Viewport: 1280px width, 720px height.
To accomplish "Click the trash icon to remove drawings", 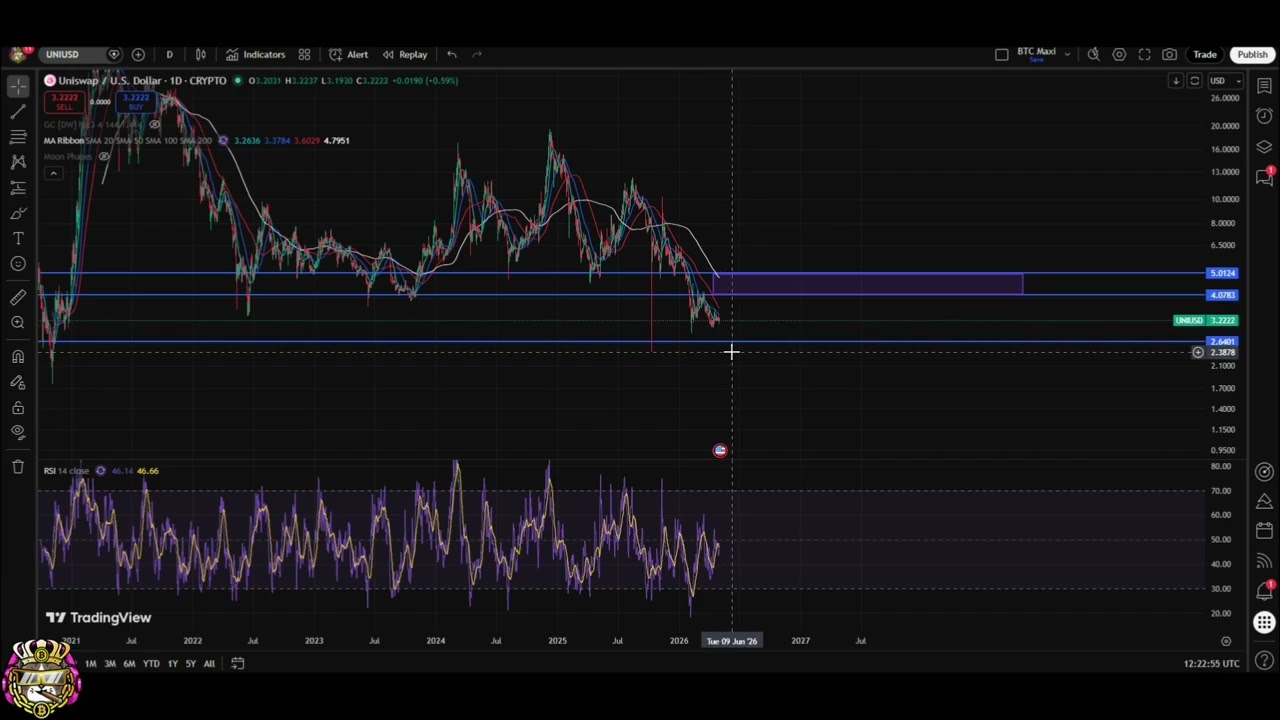I will (18, 466).
